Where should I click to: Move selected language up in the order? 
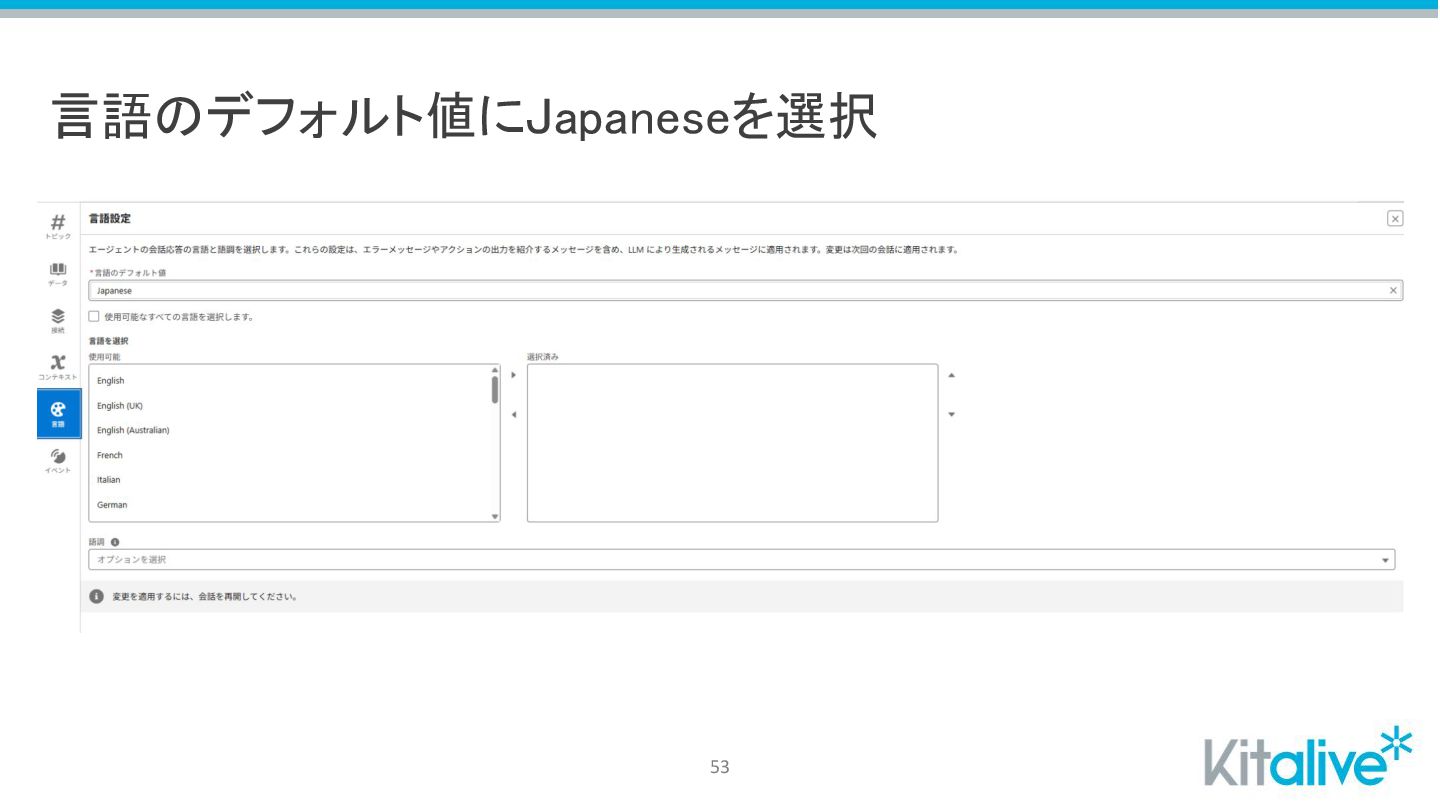(x=951, y=375)
